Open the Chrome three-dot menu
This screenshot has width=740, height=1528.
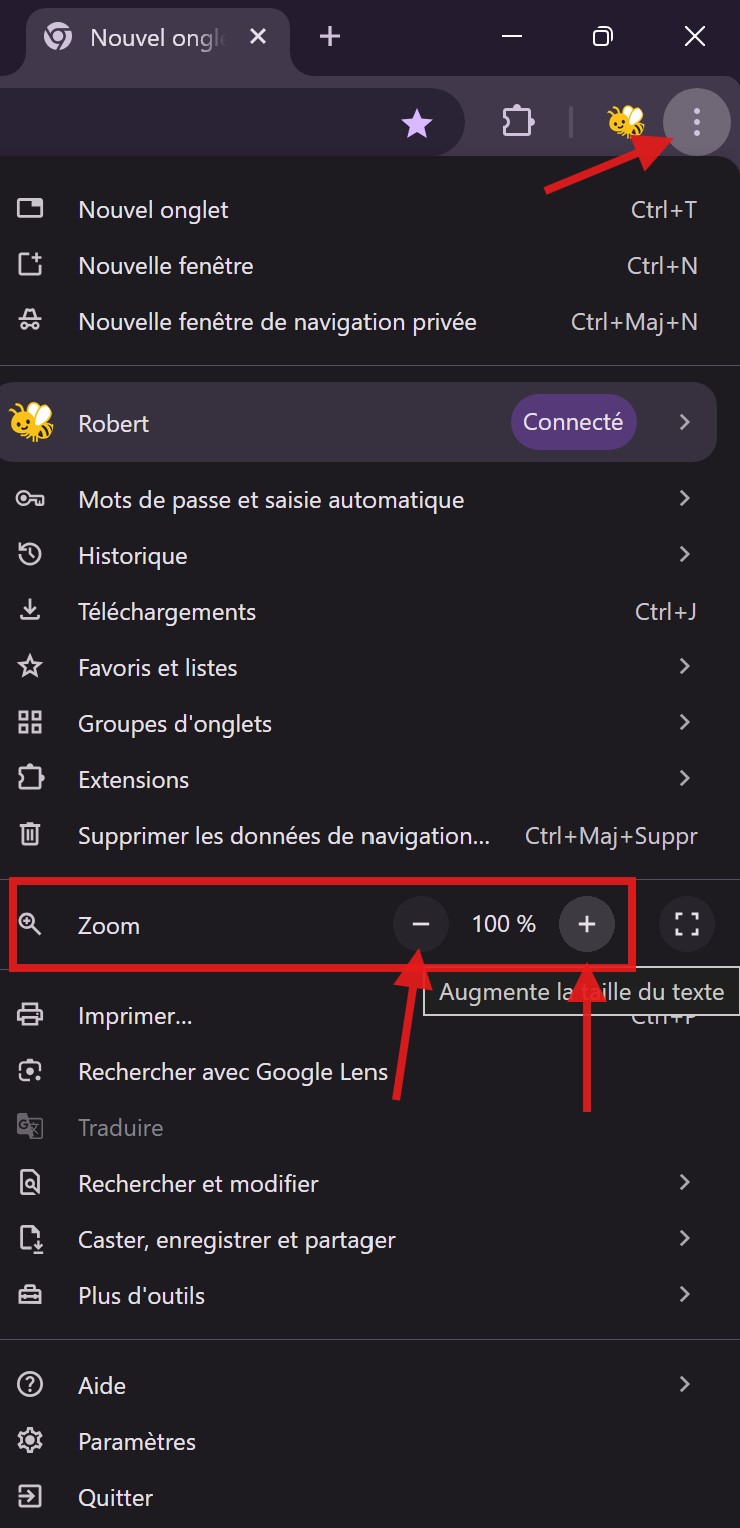tap(697, 122)
